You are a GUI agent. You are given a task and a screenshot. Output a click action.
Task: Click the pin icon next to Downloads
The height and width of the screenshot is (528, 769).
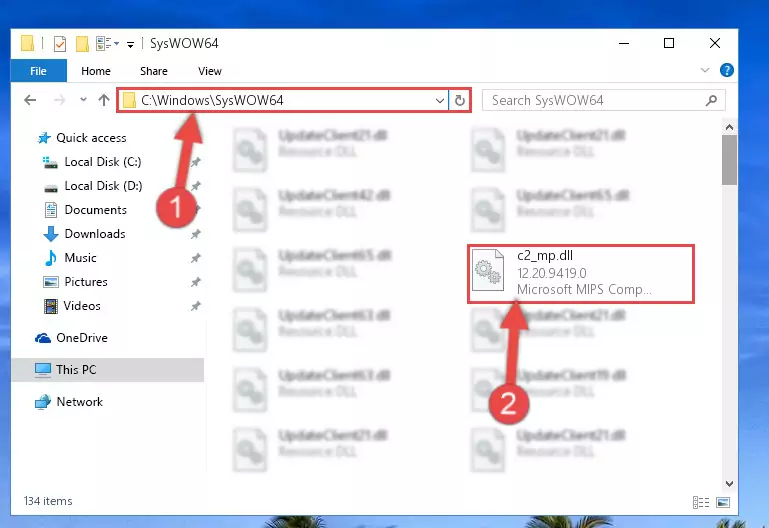(x=195, y=234)
